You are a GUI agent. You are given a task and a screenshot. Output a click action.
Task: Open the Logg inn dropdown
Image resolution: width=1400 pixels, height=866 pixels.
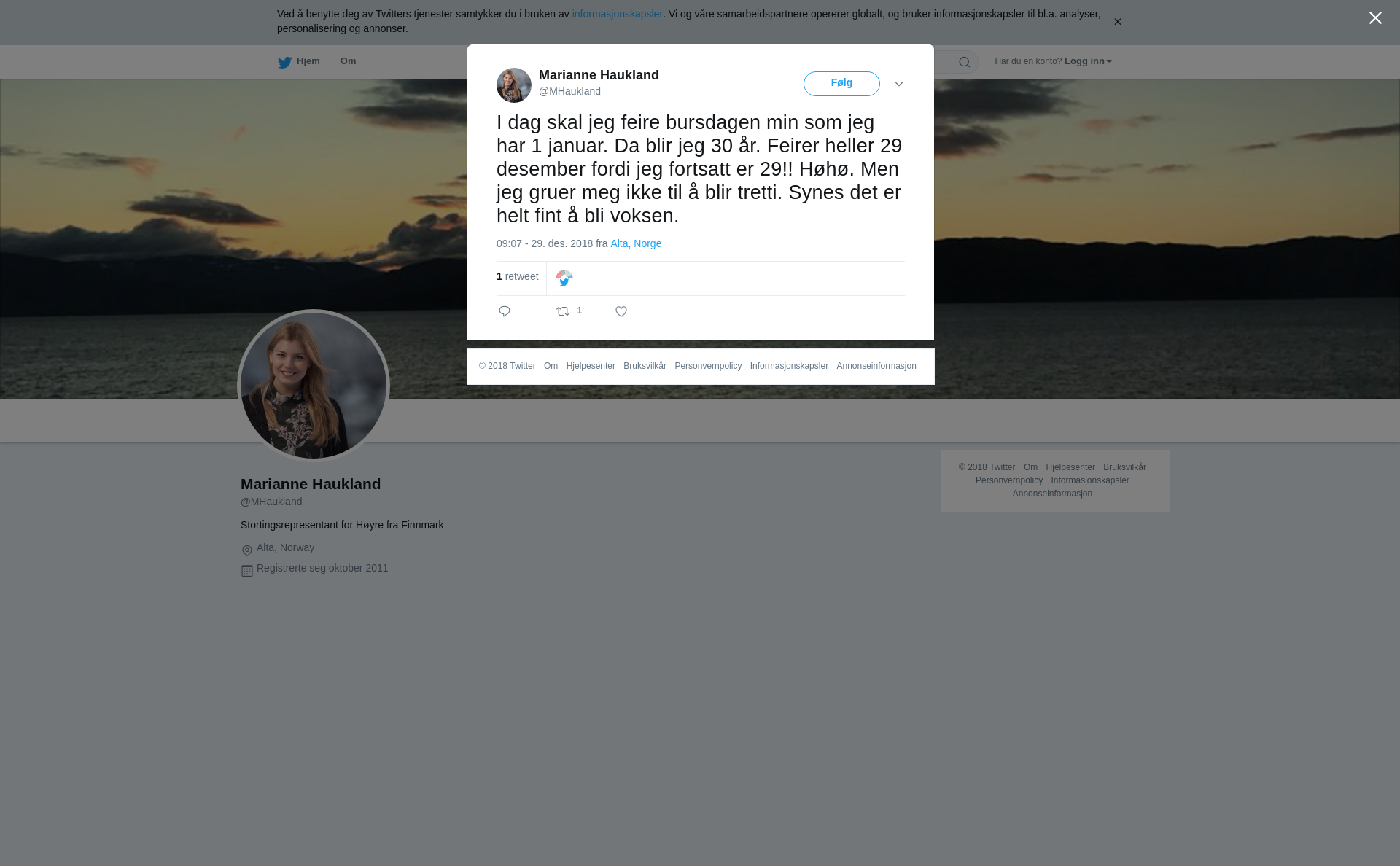[1088, 61]
